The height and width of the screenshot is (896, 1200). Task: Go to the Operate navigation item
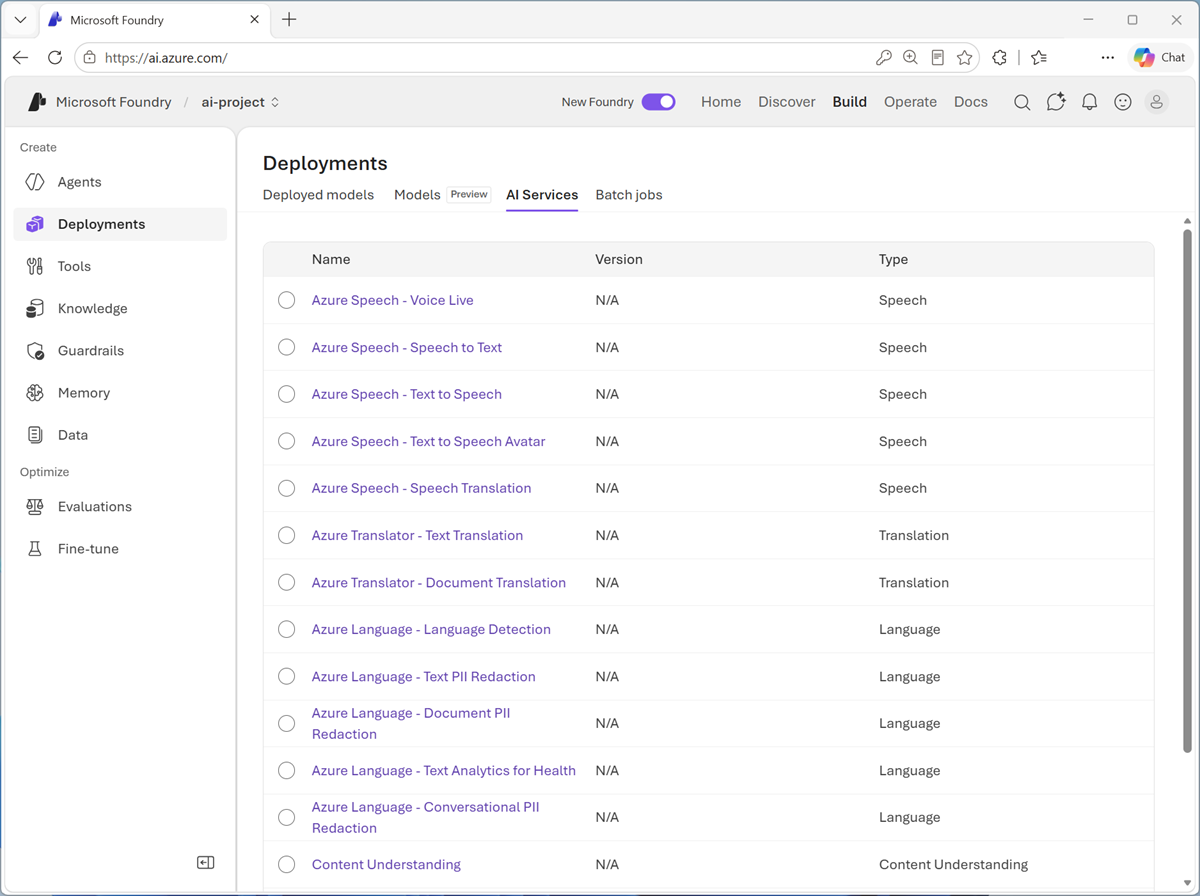click(x=910, y=102)
